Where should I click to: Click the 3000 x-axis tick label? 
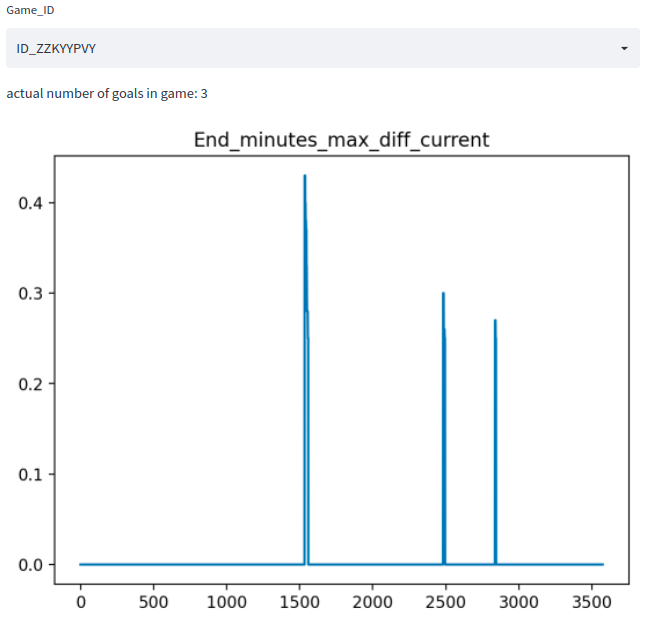tap(518, 603)
